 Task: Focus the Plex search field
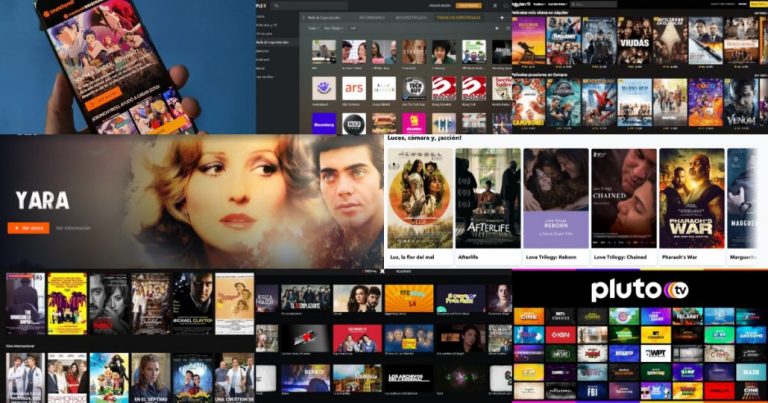click(309, 5)
